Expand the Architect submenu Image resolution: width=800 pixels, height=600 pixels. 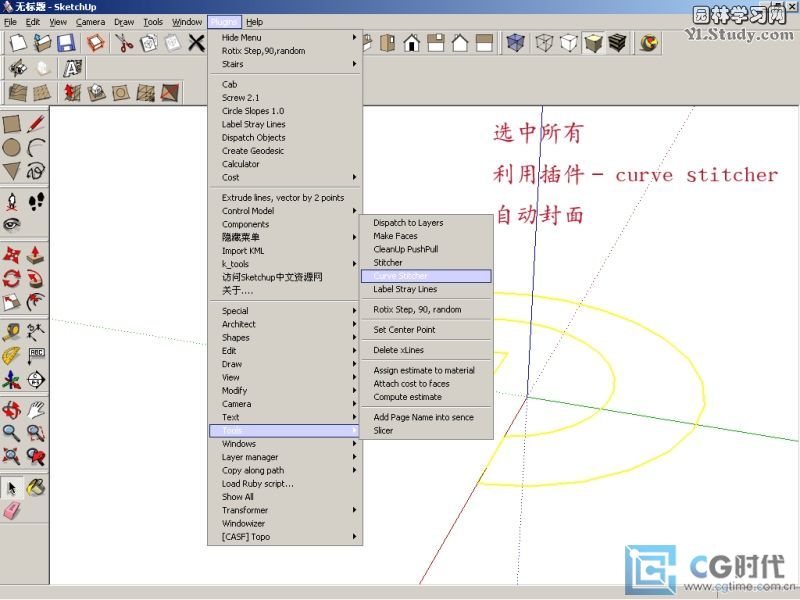[x=285, y=324]
